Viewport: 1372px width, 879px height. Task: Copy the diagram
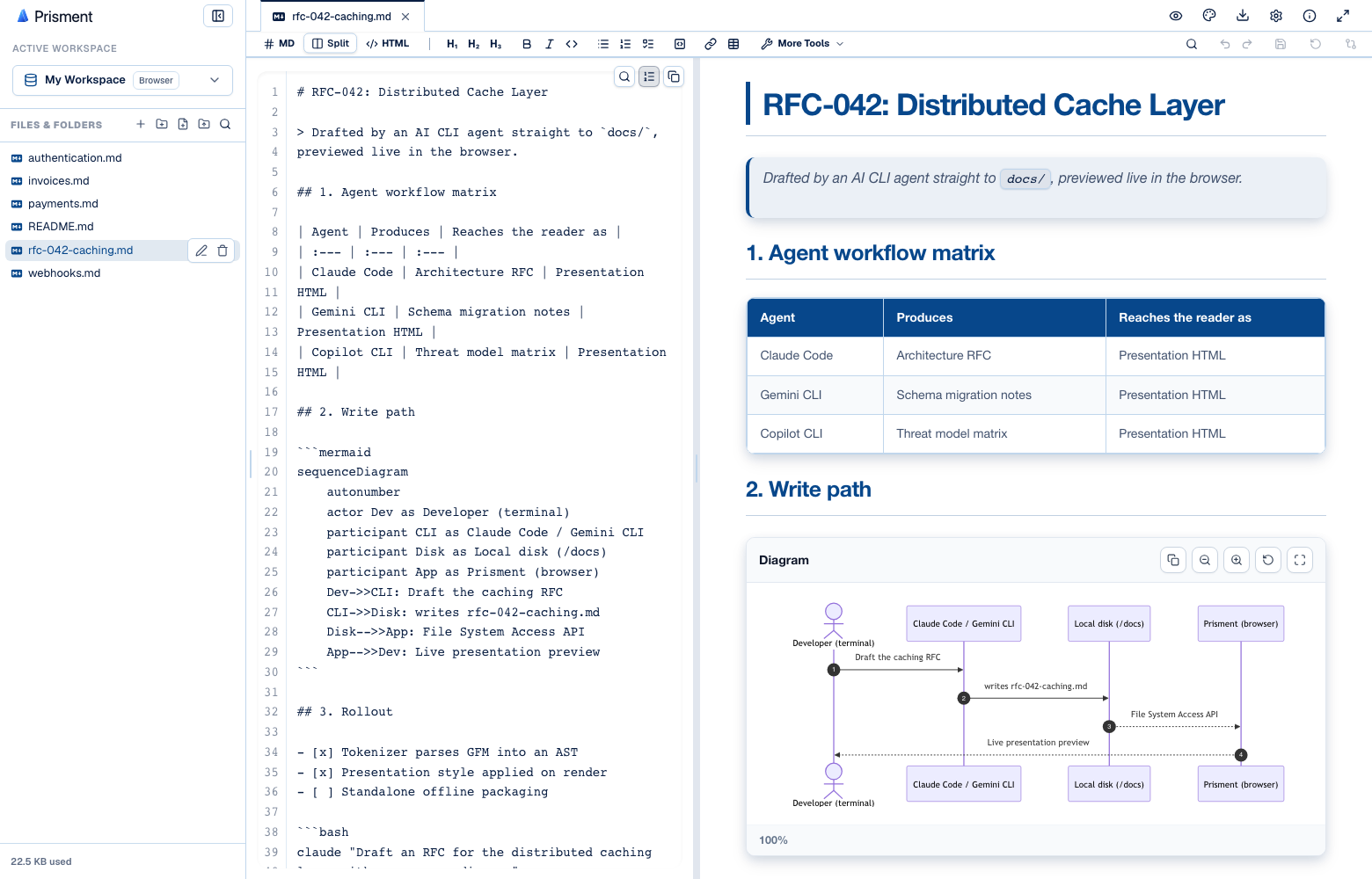(1173, 560)
